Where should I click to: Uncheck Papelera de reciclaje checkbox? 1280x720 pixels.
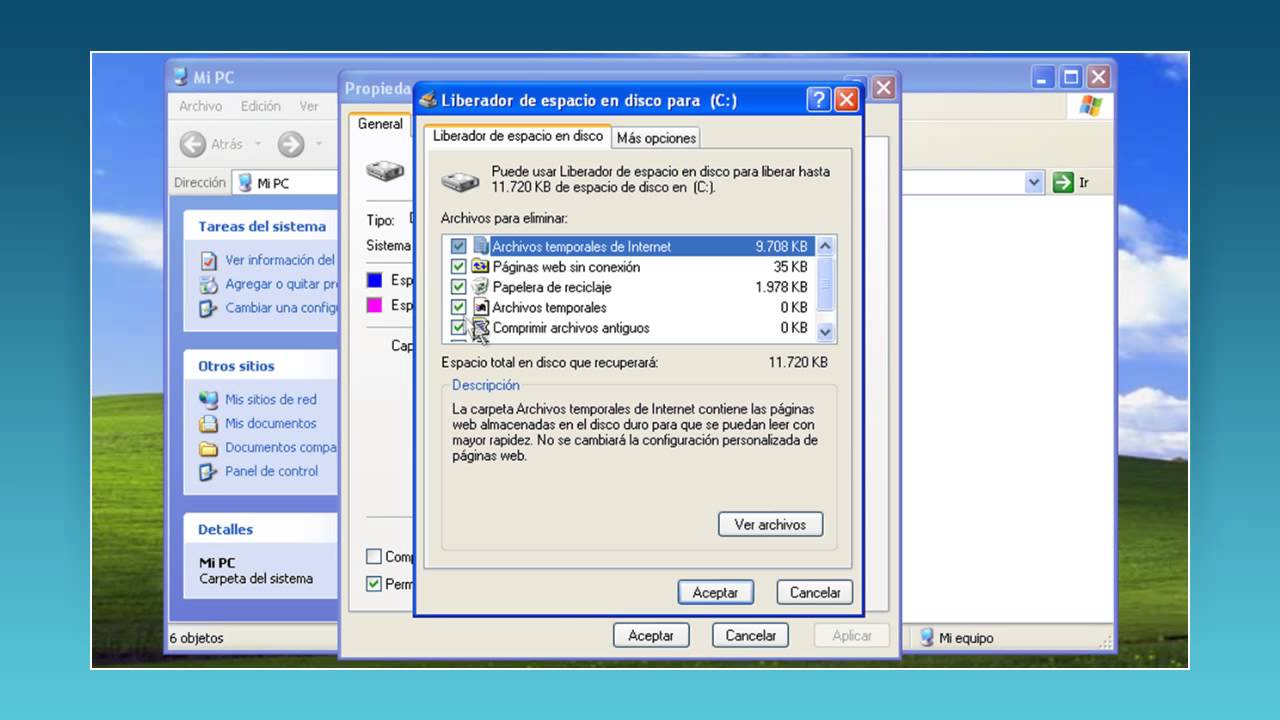click(459, 287)
